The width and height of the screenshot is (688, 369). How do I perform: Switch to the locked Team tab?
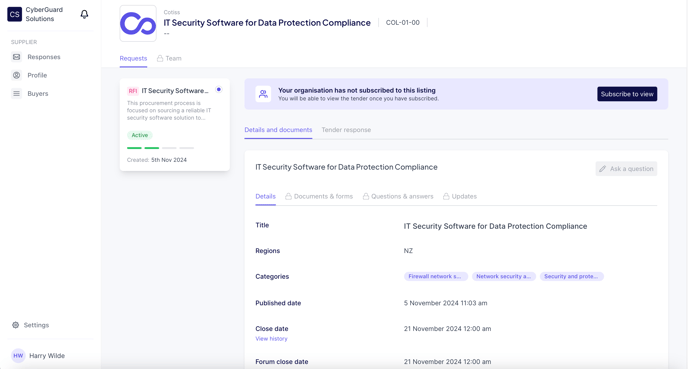tap(169, 58)
